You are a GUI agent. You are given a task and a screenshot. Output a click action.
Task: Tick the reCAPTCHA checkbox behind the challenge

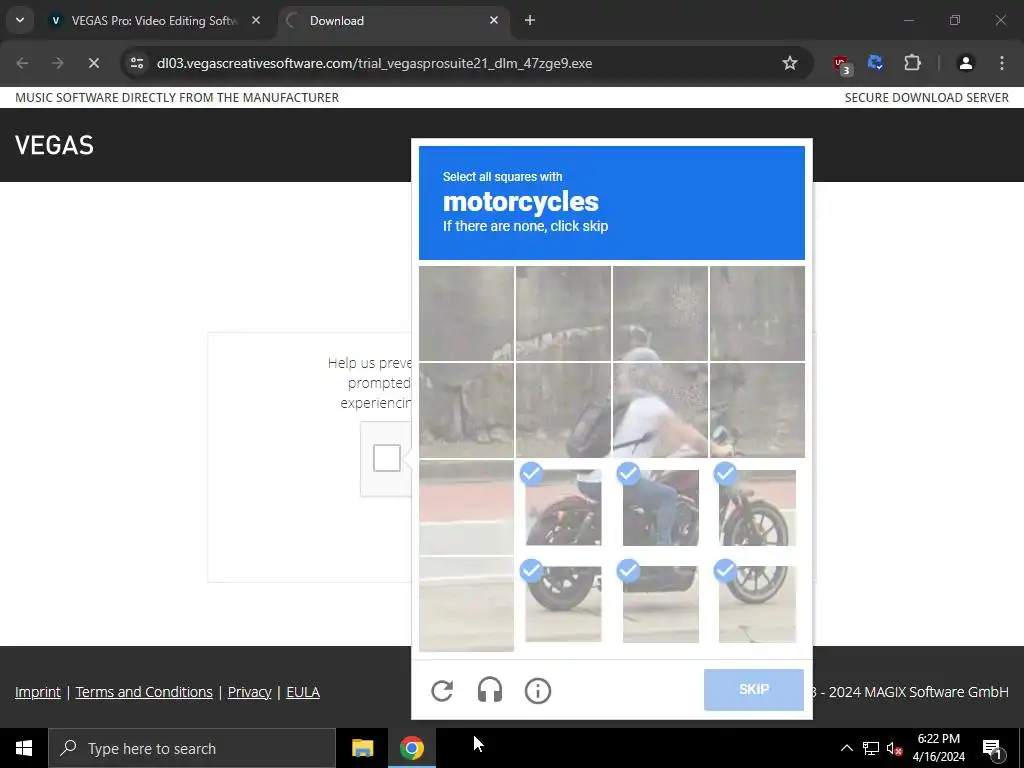point(387,458)
